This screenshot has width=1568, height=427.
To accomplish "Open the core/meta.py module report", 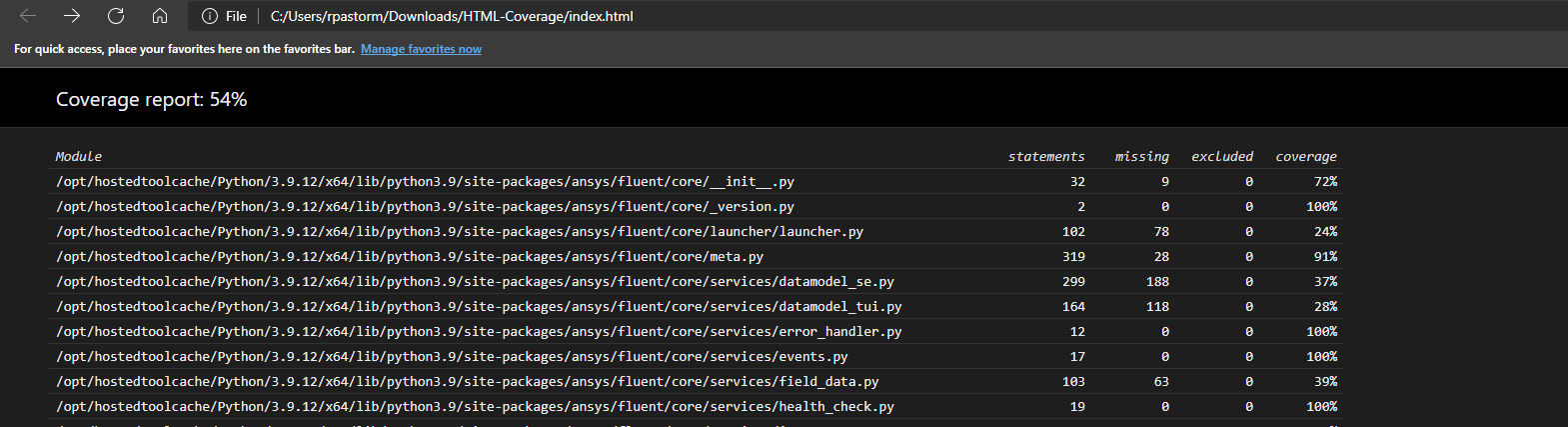I will coord(410,256).
